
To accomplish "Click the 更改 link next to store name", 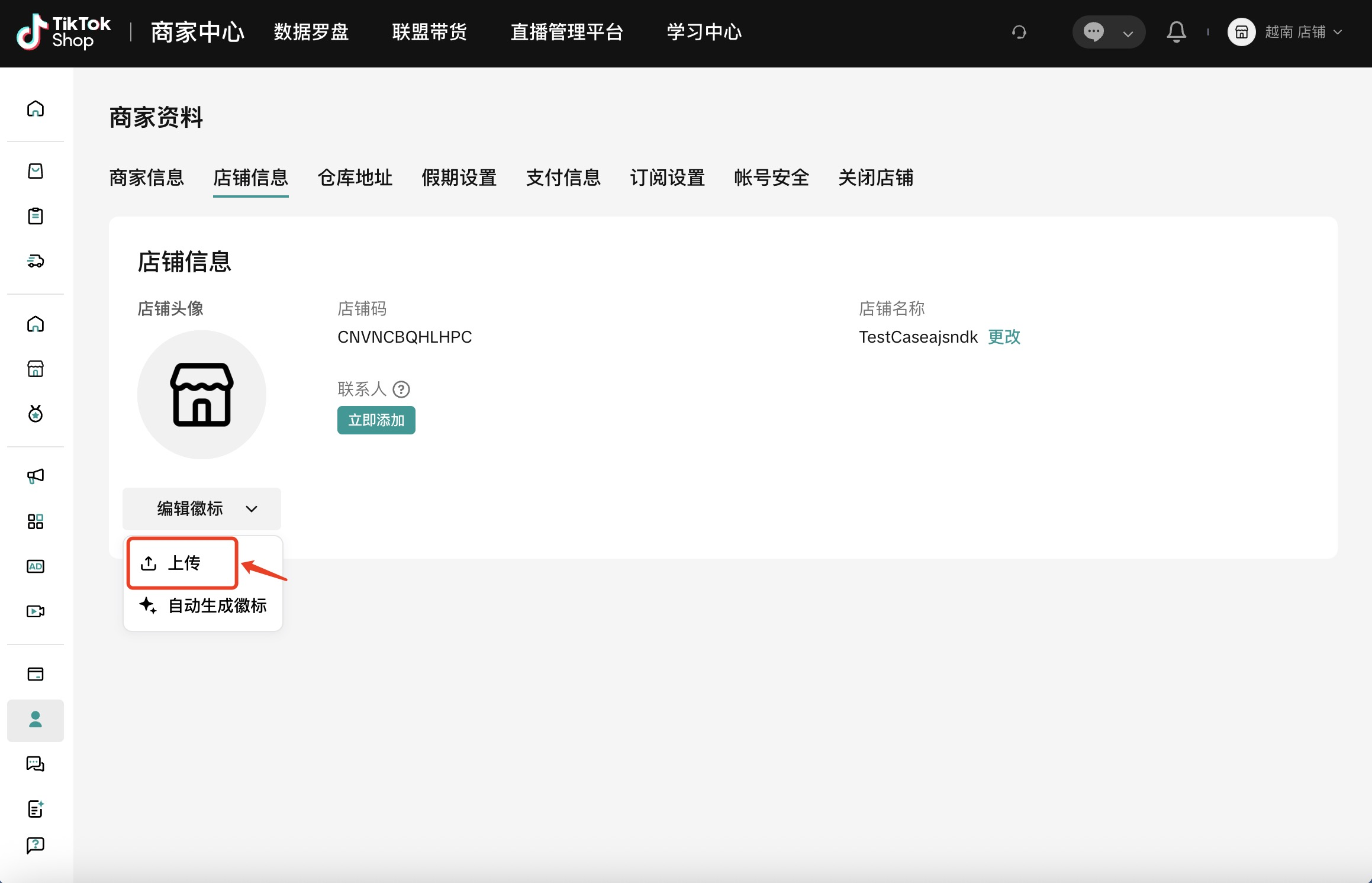I will [x=1004, y=337].
